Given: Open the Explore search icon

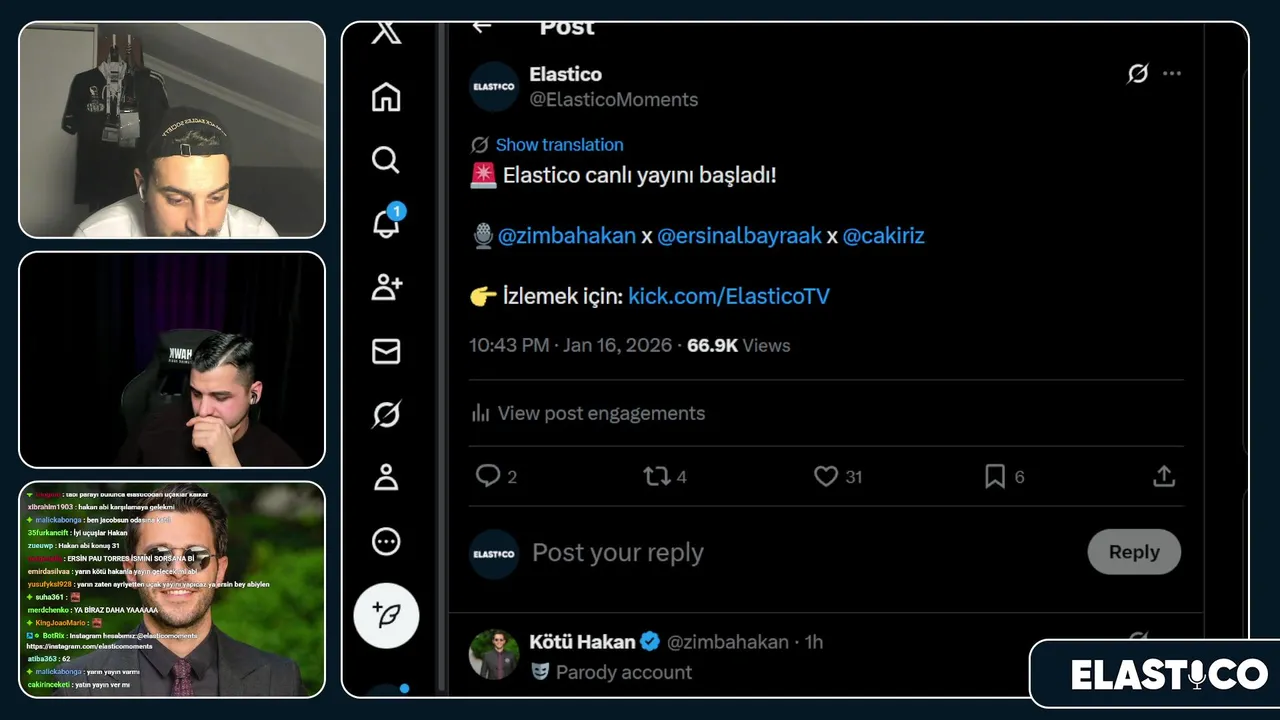Looking at the screenshot, I should tap(386, 160).
